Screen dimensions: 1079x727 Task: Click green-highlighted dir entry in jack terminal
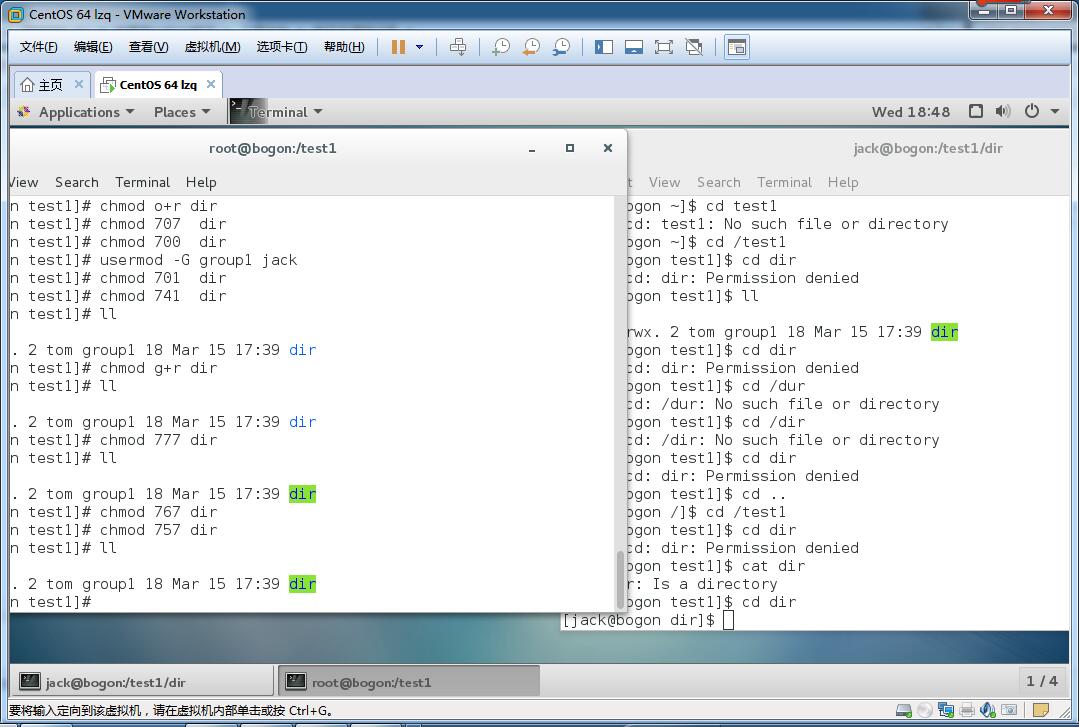pos(943,332)
